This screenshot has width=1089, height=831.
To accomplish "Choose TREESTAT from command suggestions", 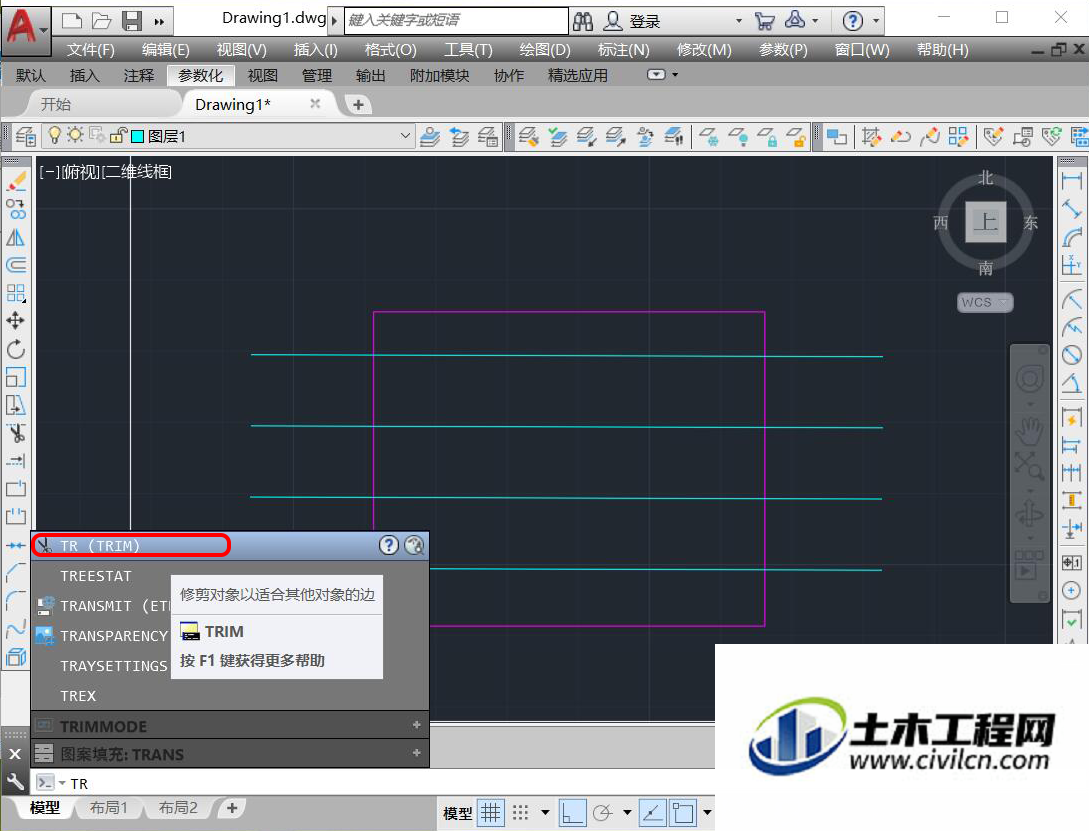I will [x=96, y=576].
